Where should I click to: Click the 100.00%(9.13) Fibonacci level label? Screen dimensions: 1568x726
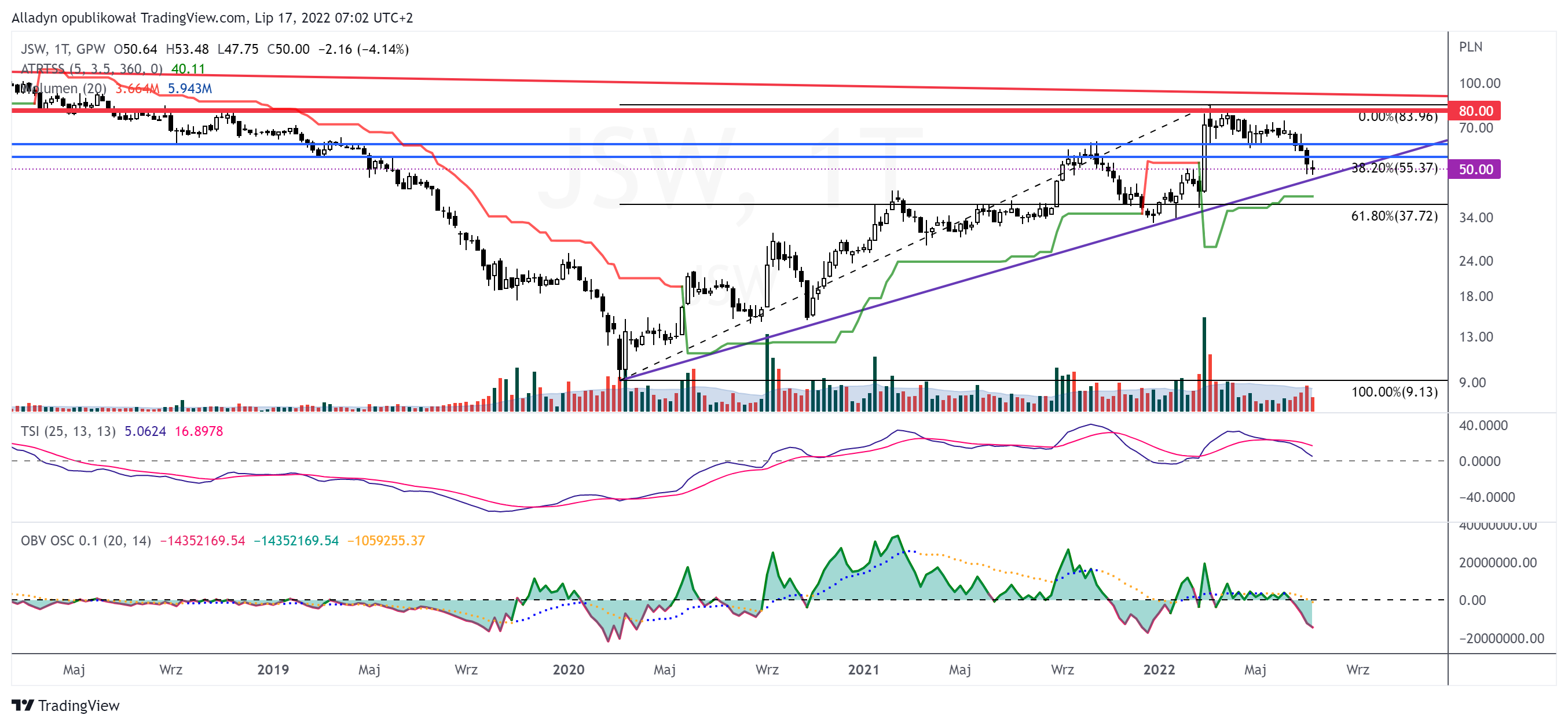1394,391
